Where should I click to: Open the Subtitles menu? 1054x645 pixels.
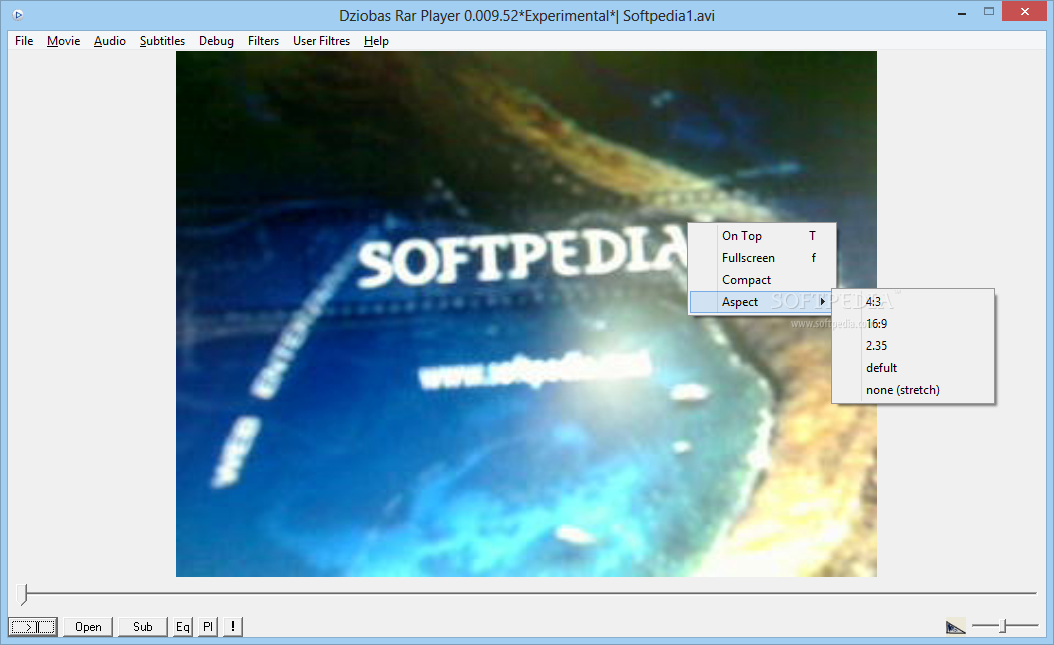pos(162,41)
